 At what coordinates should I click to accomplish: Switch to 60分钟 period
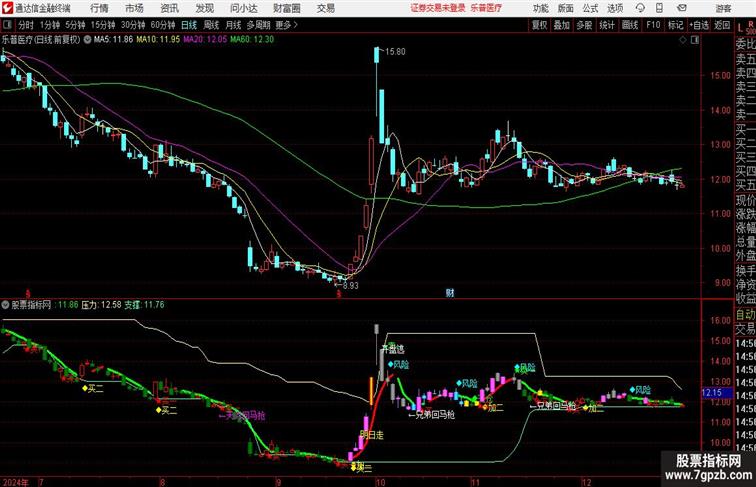pyautogui.click(x=163, y=25)
